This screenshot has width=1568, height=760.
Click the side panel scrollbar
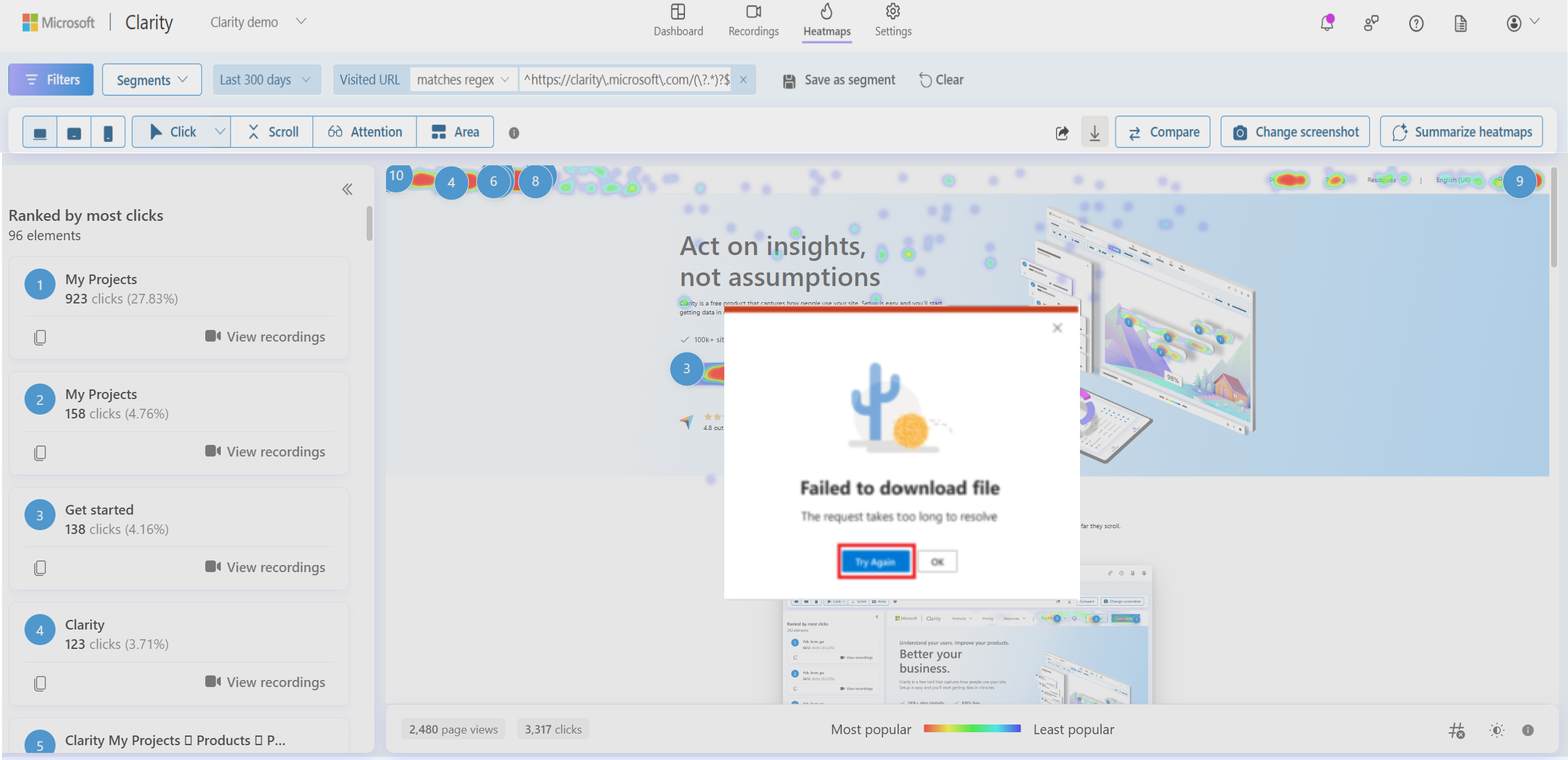click(369, 223)
